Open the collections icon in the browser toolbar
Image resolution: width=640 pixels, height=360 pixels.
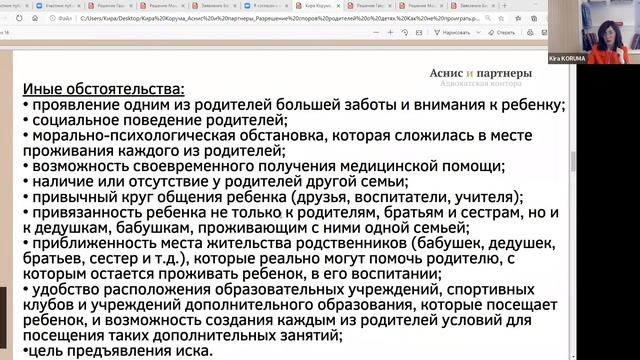pos(534,18)
